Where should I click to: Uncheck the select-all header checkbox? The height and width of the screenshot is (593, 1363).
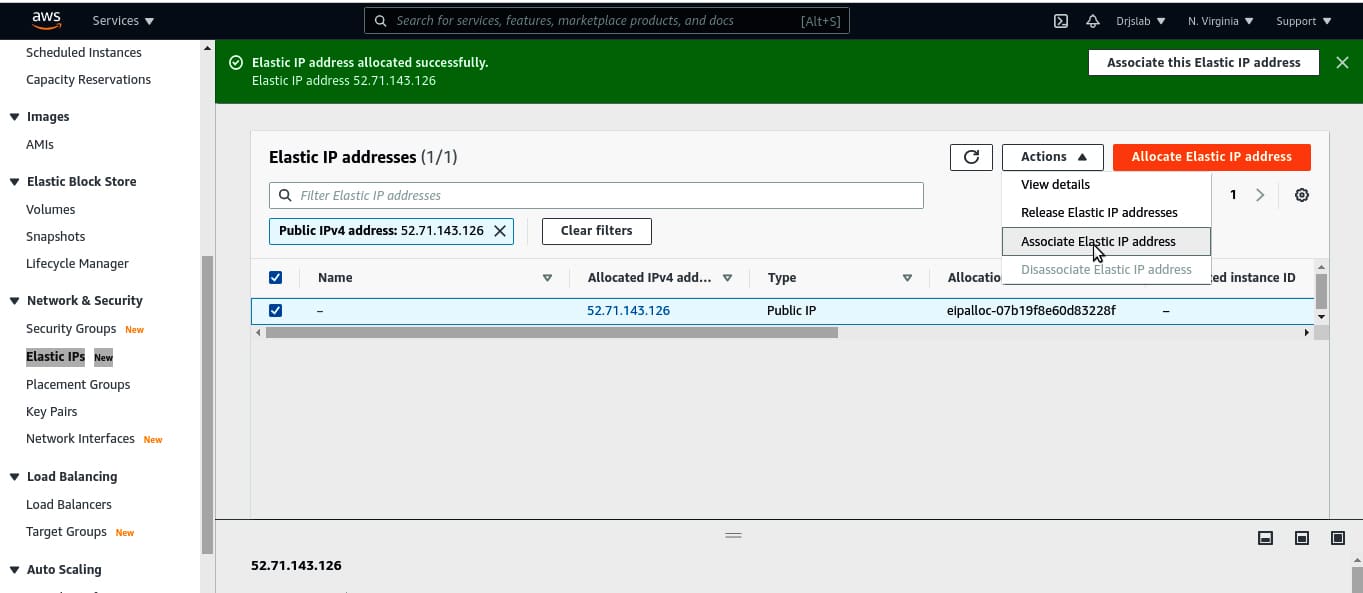click(x=276, y=278)
